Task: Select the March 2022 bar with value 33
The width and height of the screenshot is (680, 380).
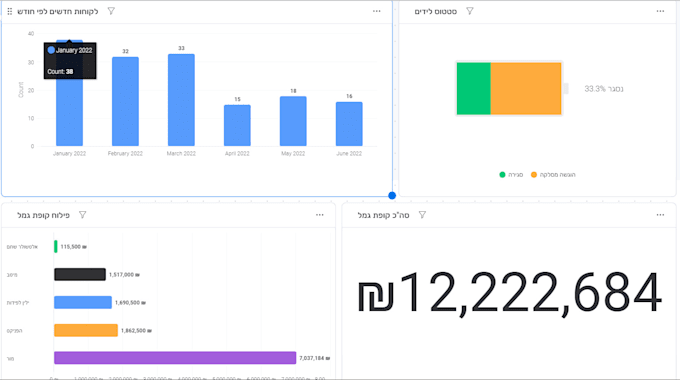Action: click(181, 100)
